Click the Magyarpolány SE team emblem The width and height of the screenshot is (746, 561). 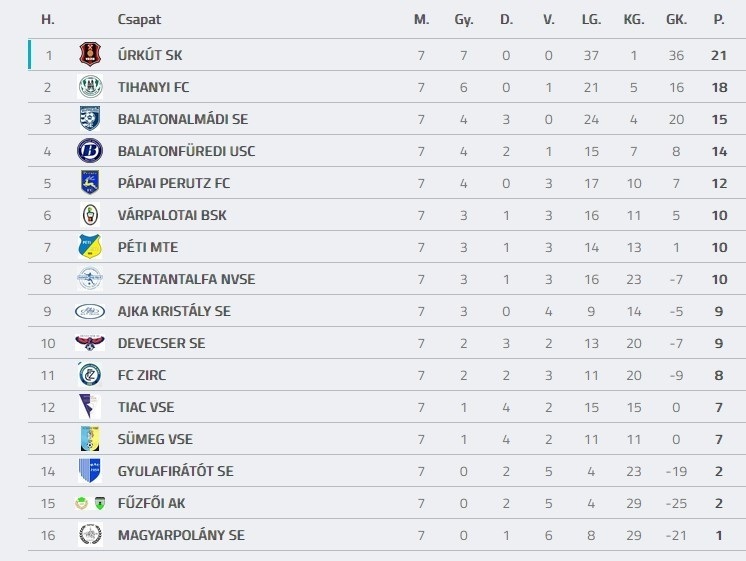[x=90, y=535]
